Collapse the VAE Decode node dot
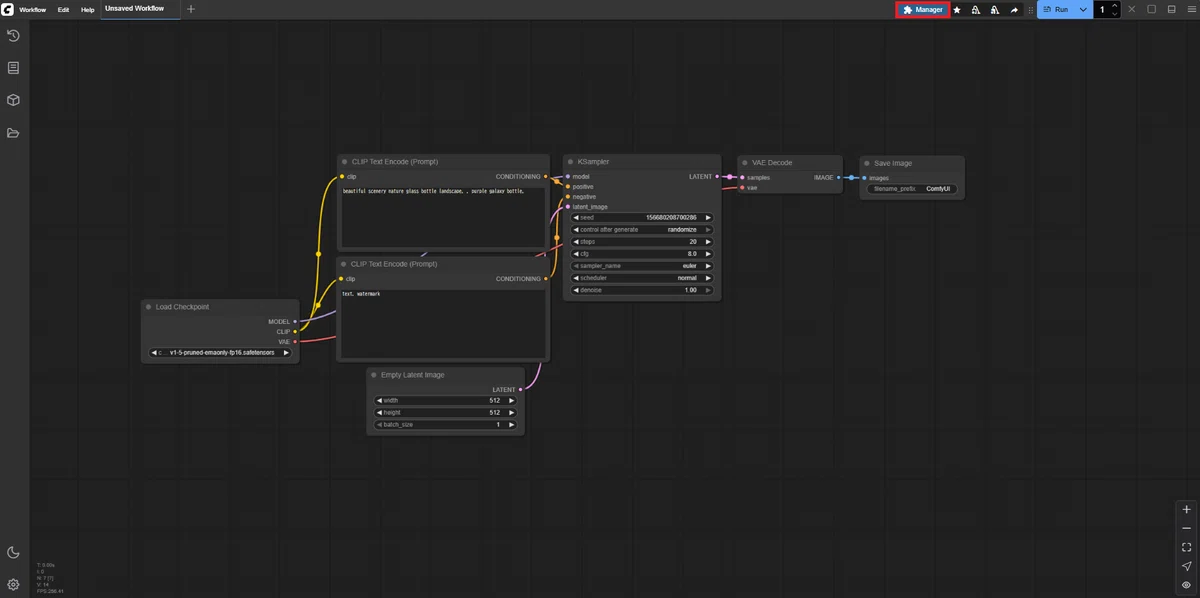The height and width of the screenshot is (598, 1200). (x=744, y=163)
